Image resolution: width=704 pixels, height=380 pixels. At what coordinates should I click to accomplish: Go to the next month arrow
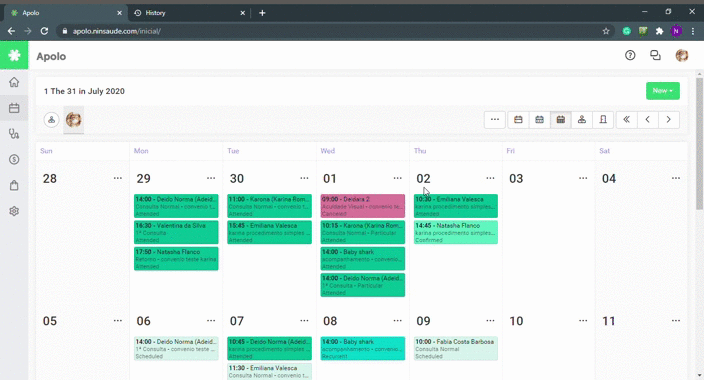tap(669, 119)
